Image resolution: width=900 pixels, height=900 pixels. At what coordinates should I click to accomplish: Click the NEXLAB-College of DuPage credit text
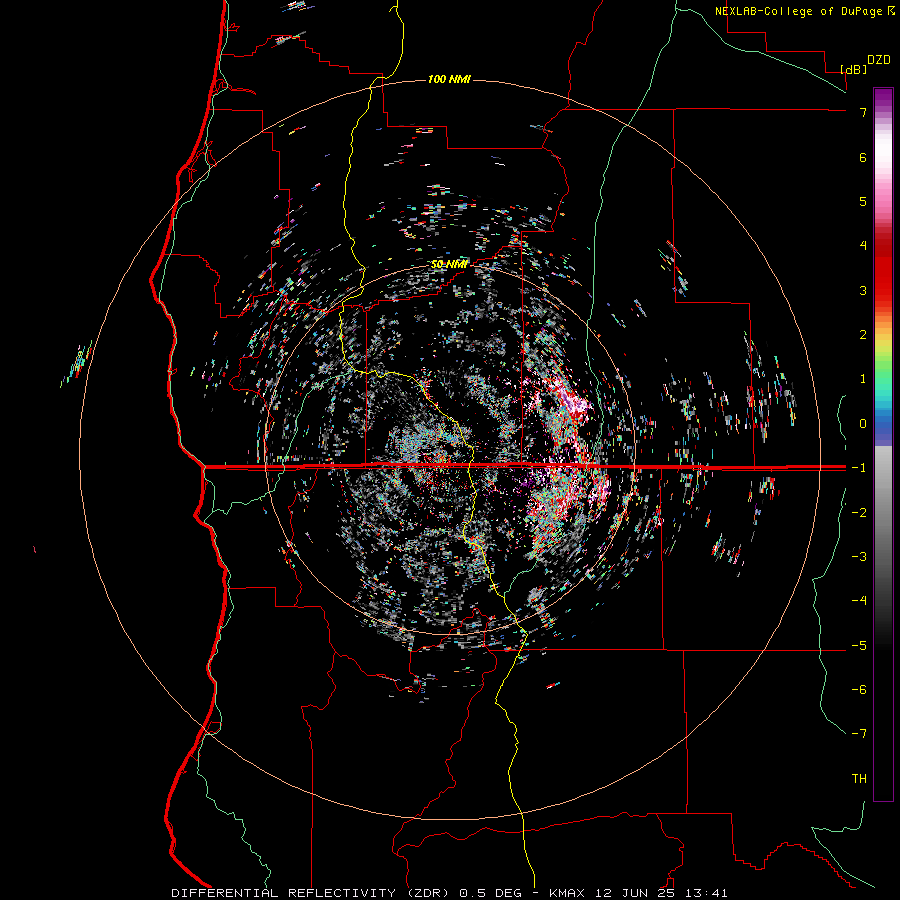pos(800,11)
